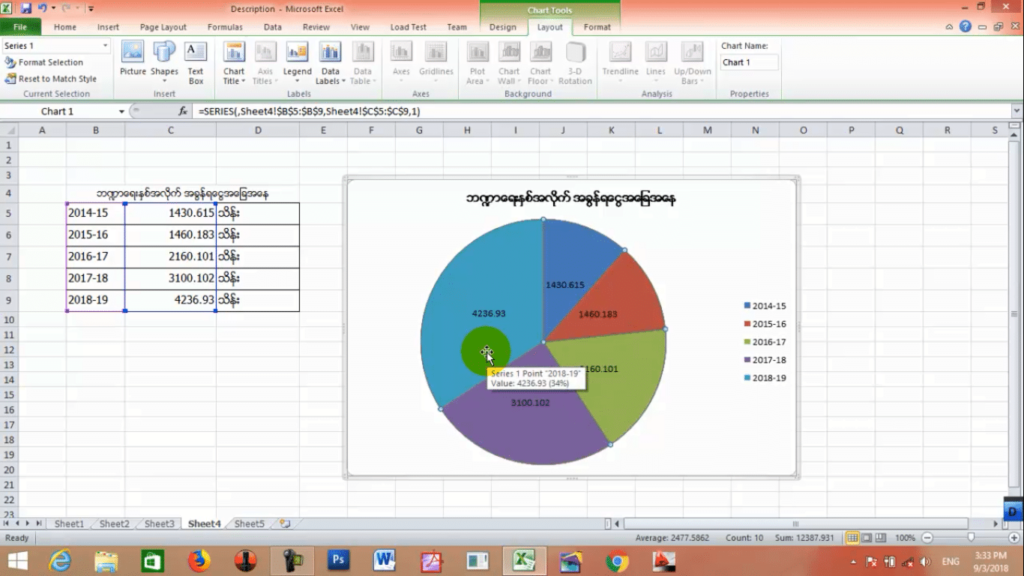Screen dimensions: 1024x576
Task: Click the Plot Area button
Action: click(x=477, y=63)
